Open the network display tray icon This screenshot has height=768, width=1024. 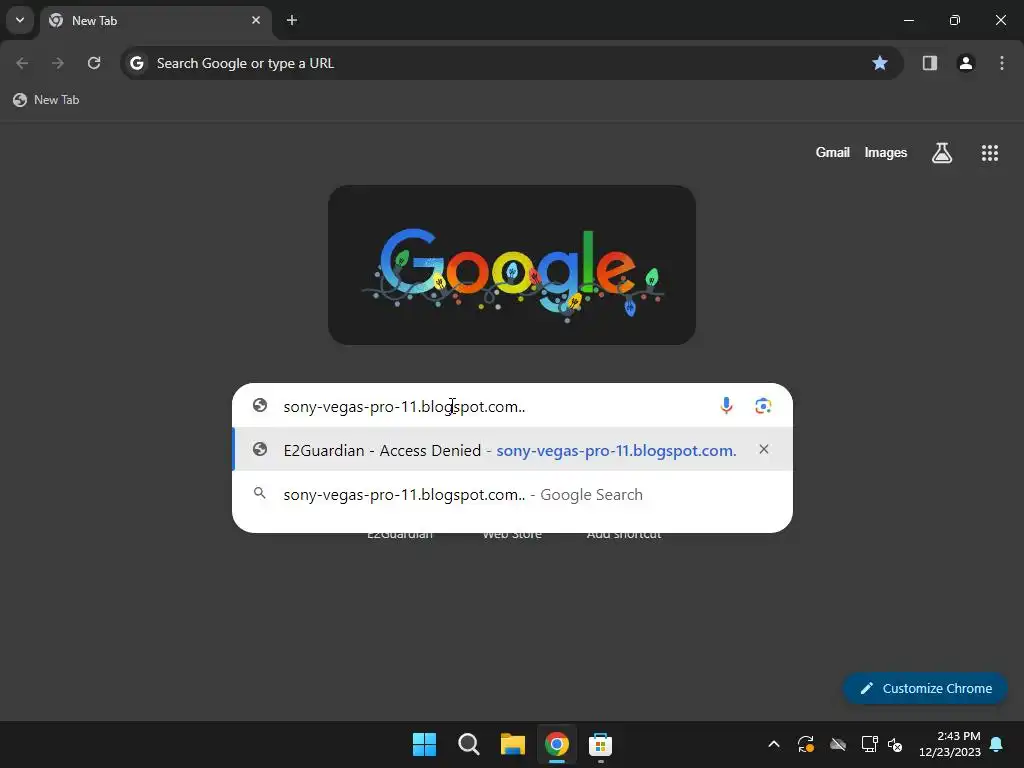[869, 744]
